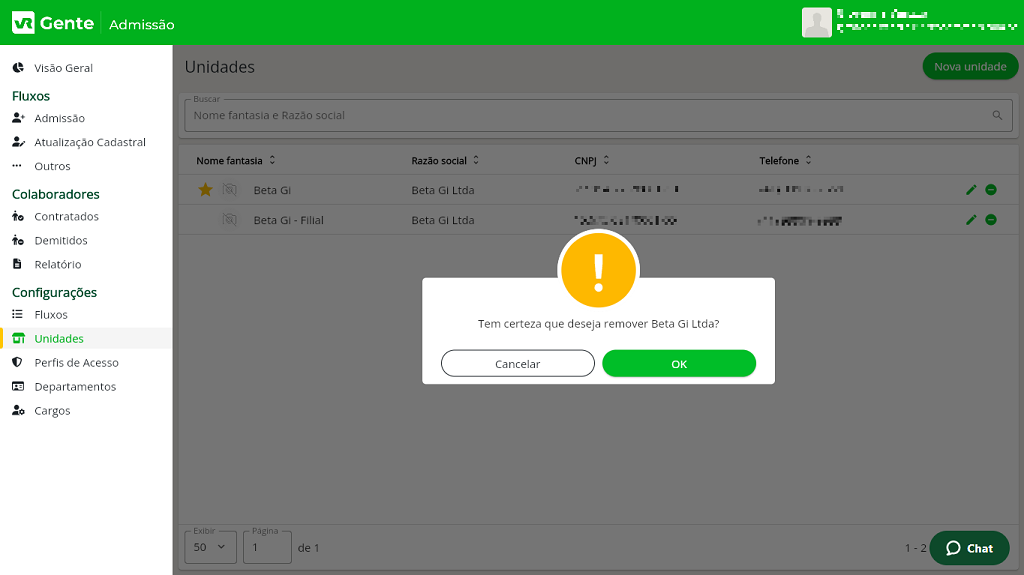The image size is (1024, 575).
Task: Click the no-image icon for Beta Gi - Filial
Action: pyautogui.click(x=230, y=220)
